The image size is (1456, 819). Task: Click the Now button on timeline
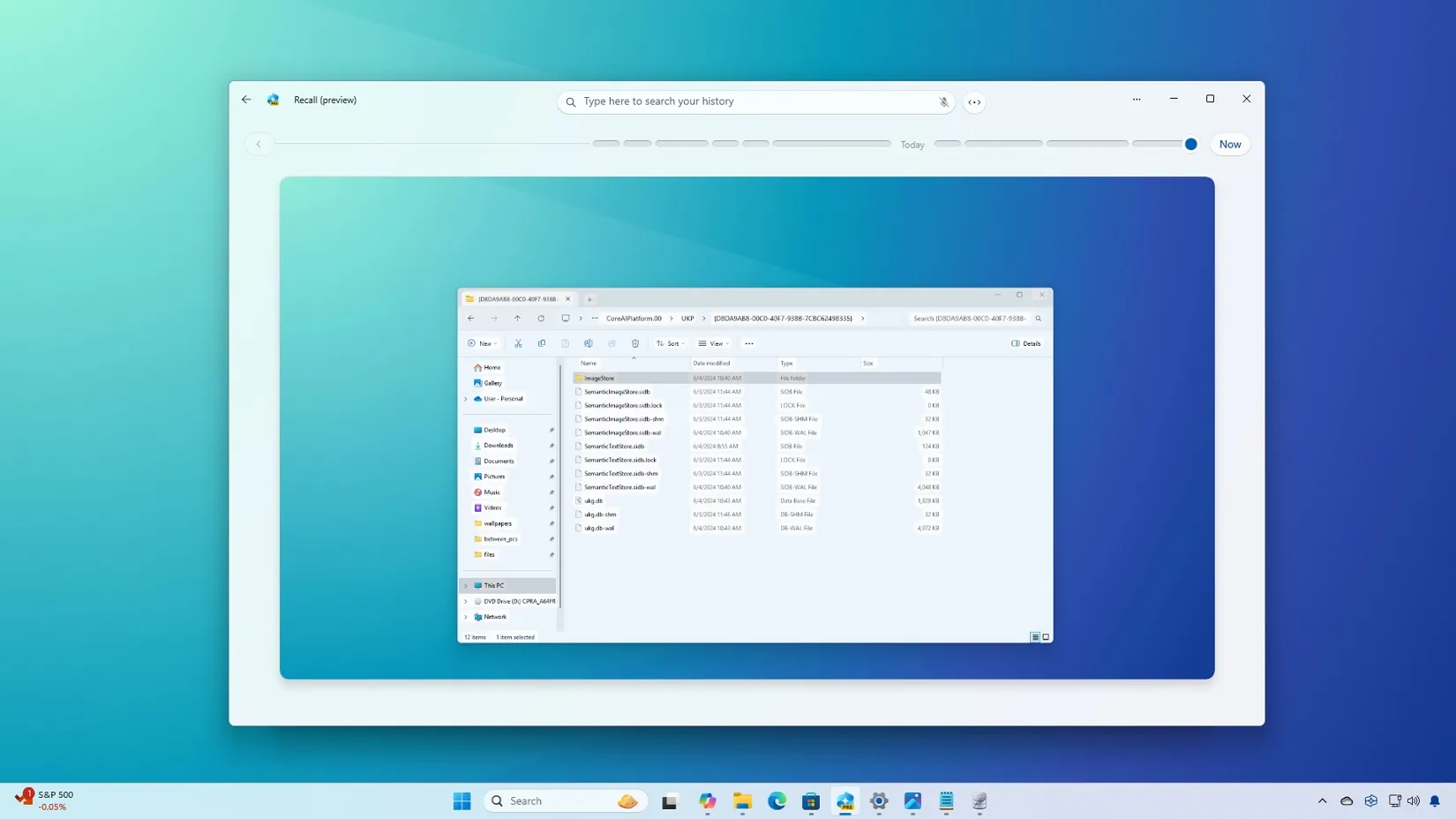pos(1229,144)
